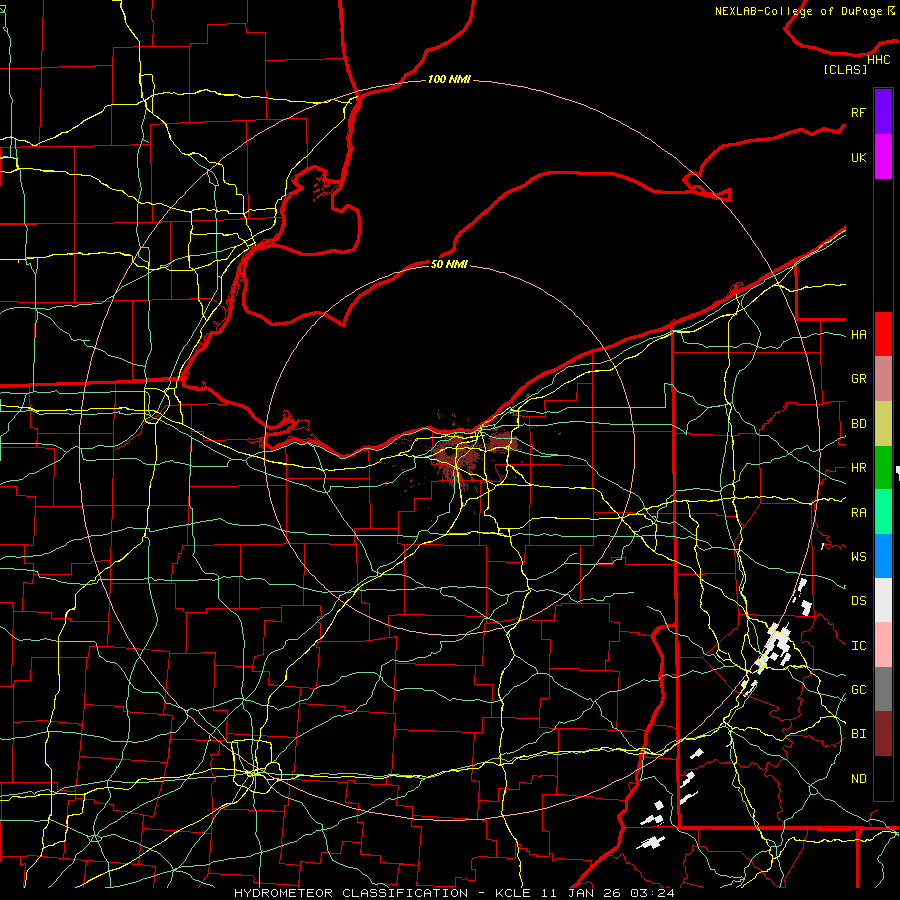Click the "HR" legend label
Screen dimensions: 900x900
click(859, 468)
